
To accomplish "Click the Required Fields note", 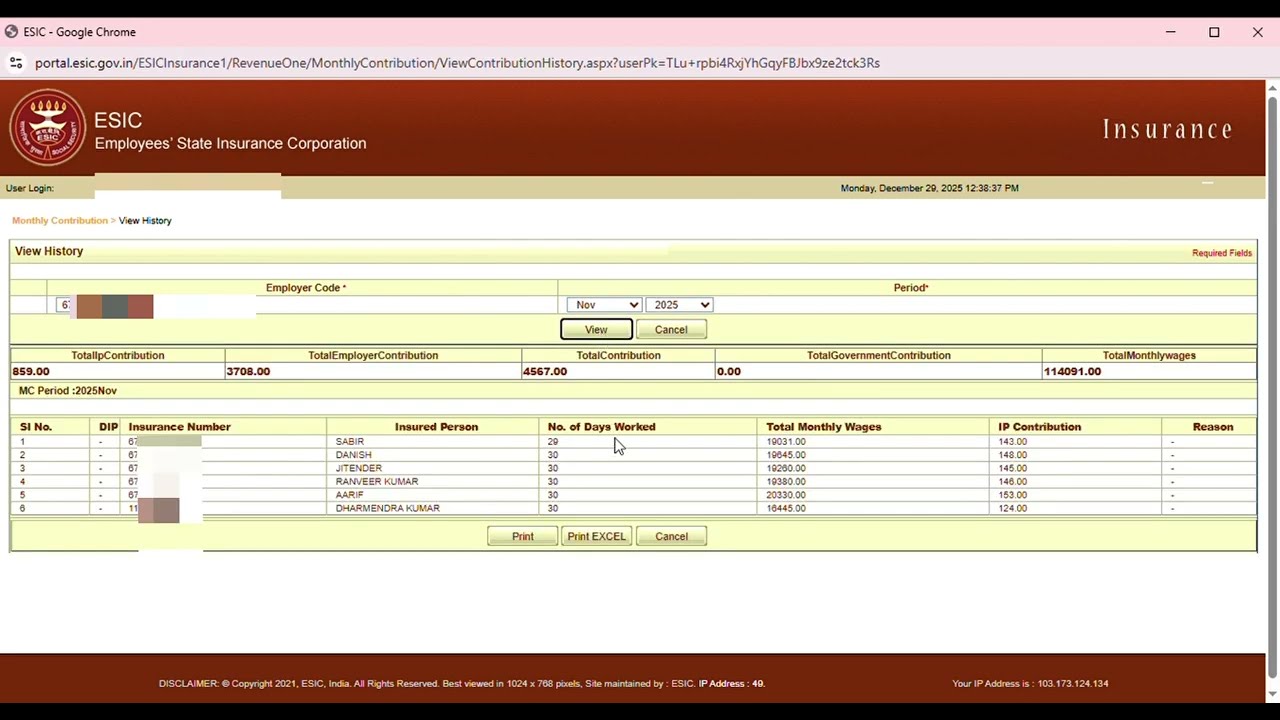I will pyautogui.click(x=1222, y=253).
